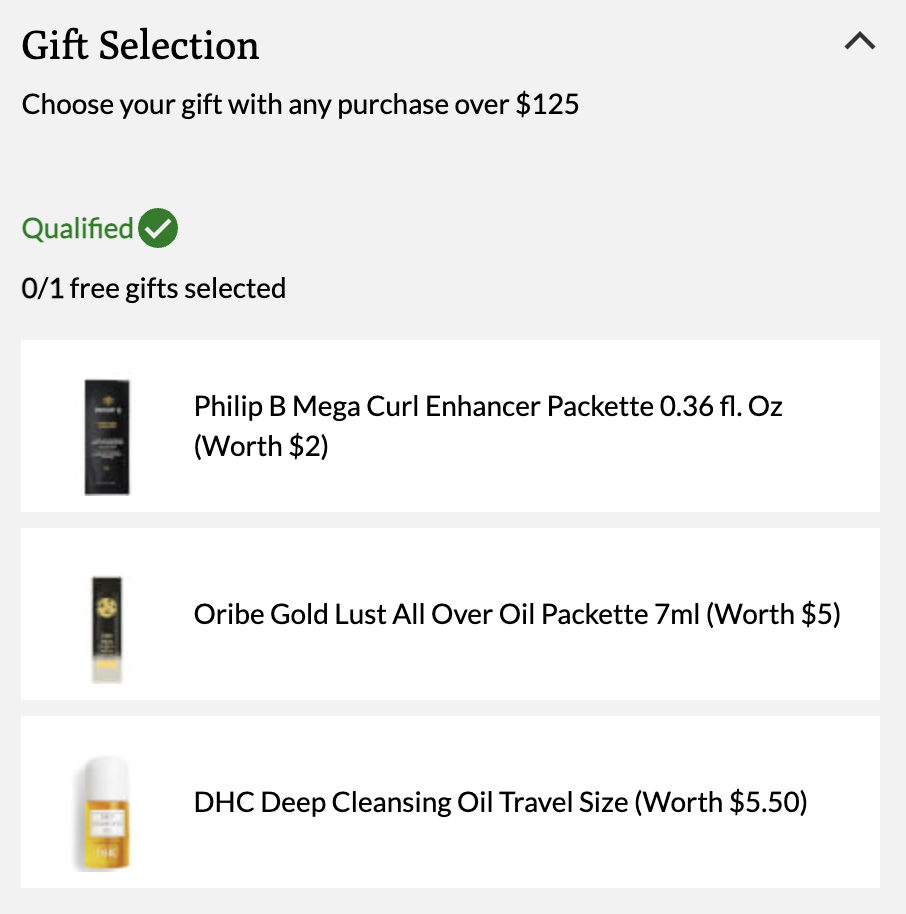906x914 pixels.
Task: Choose DHC Deep Cleansing Oil Travel Size gift
Action: tap(450, 802)
